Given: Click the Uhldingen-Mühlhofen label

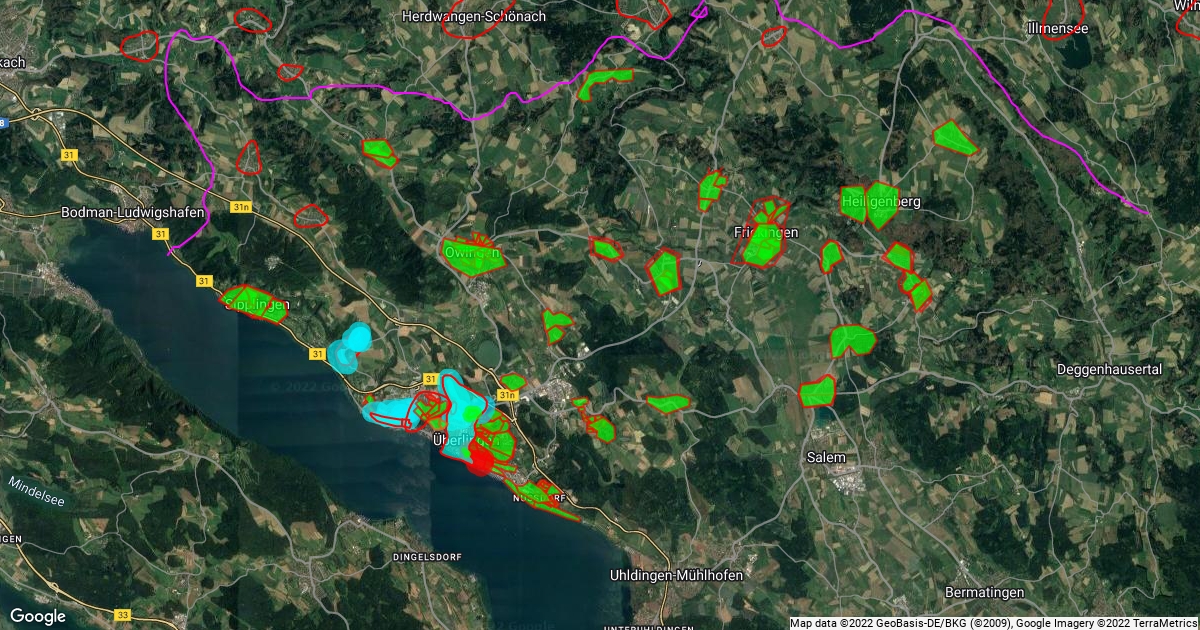Looking at the screenshot, I should (676, 575).
